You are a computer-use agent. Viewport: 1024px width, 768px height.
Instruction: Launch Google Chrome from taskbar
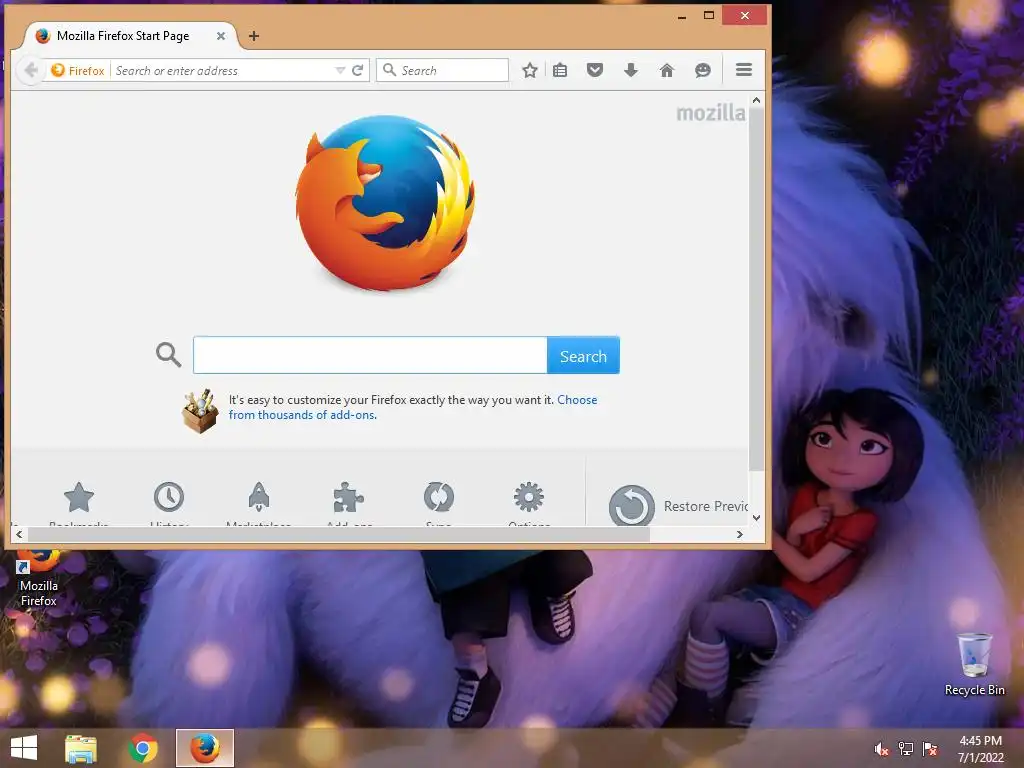pos(143,748)
